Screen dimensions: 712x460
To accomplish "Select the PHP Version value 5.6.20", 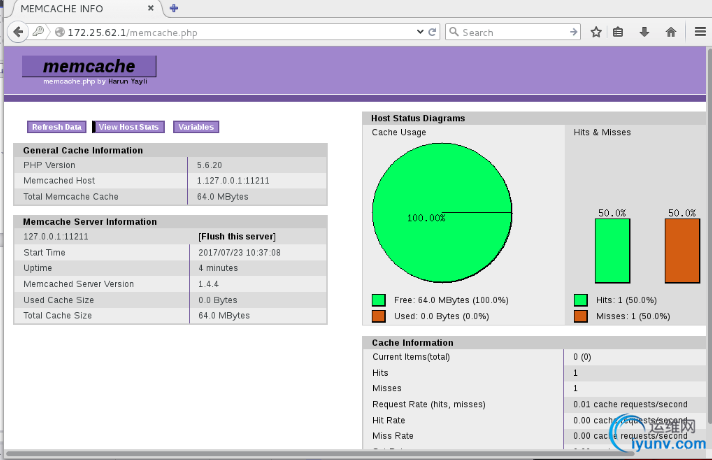I will (x=209, y=165).
